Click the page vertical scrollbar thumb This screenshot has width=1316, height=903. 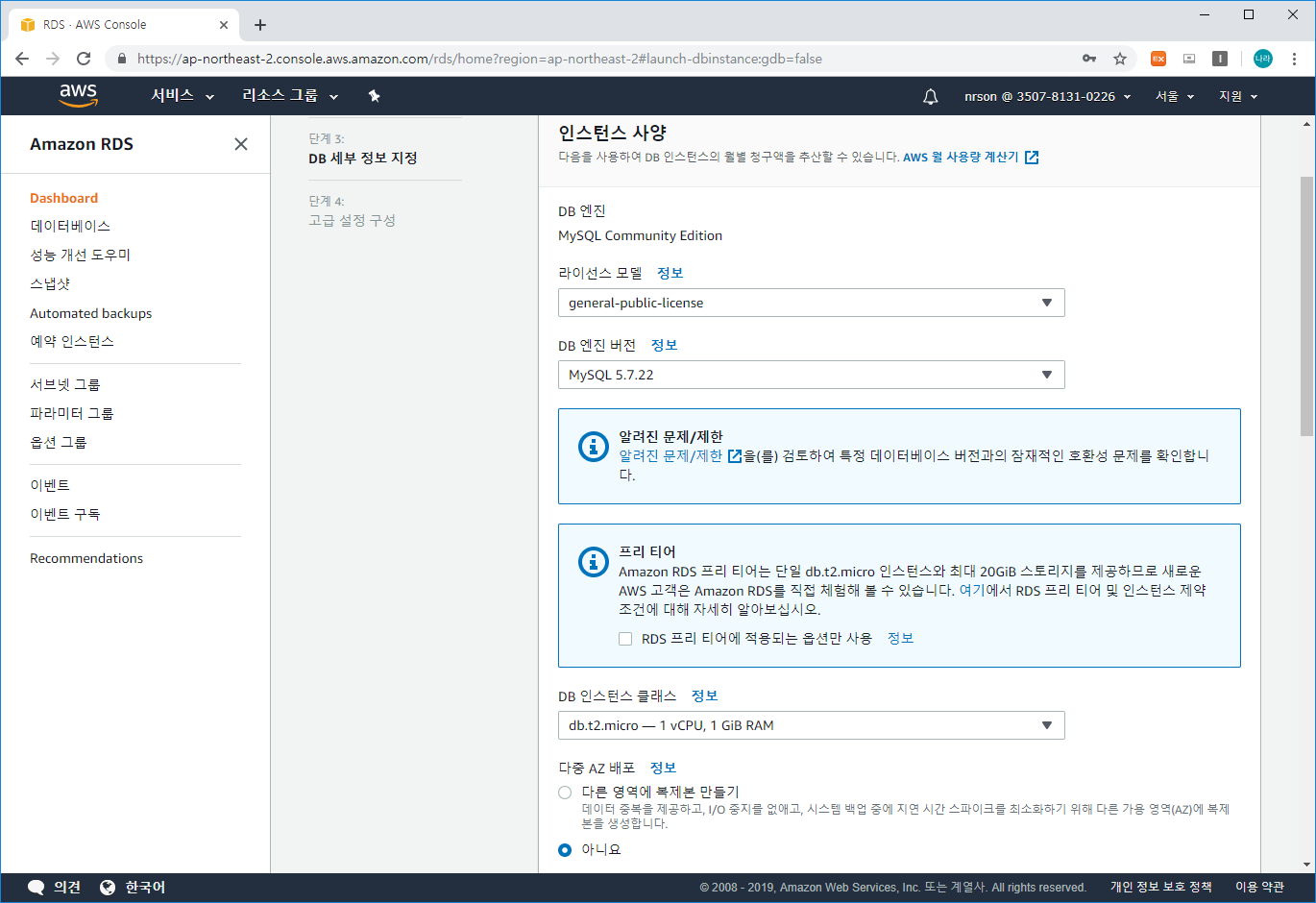pos(1306,305)
